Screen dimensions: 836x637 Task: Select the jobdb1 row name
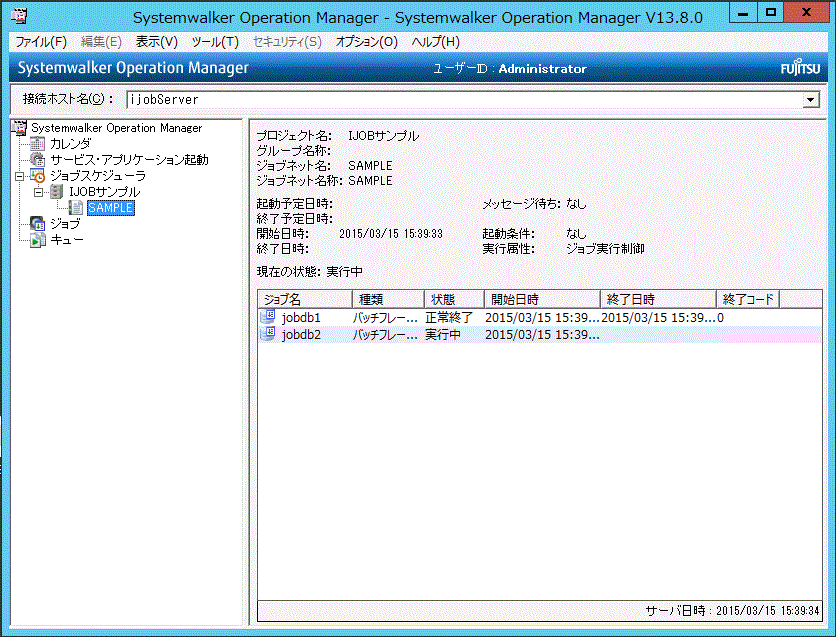click(x=301, y=317)
